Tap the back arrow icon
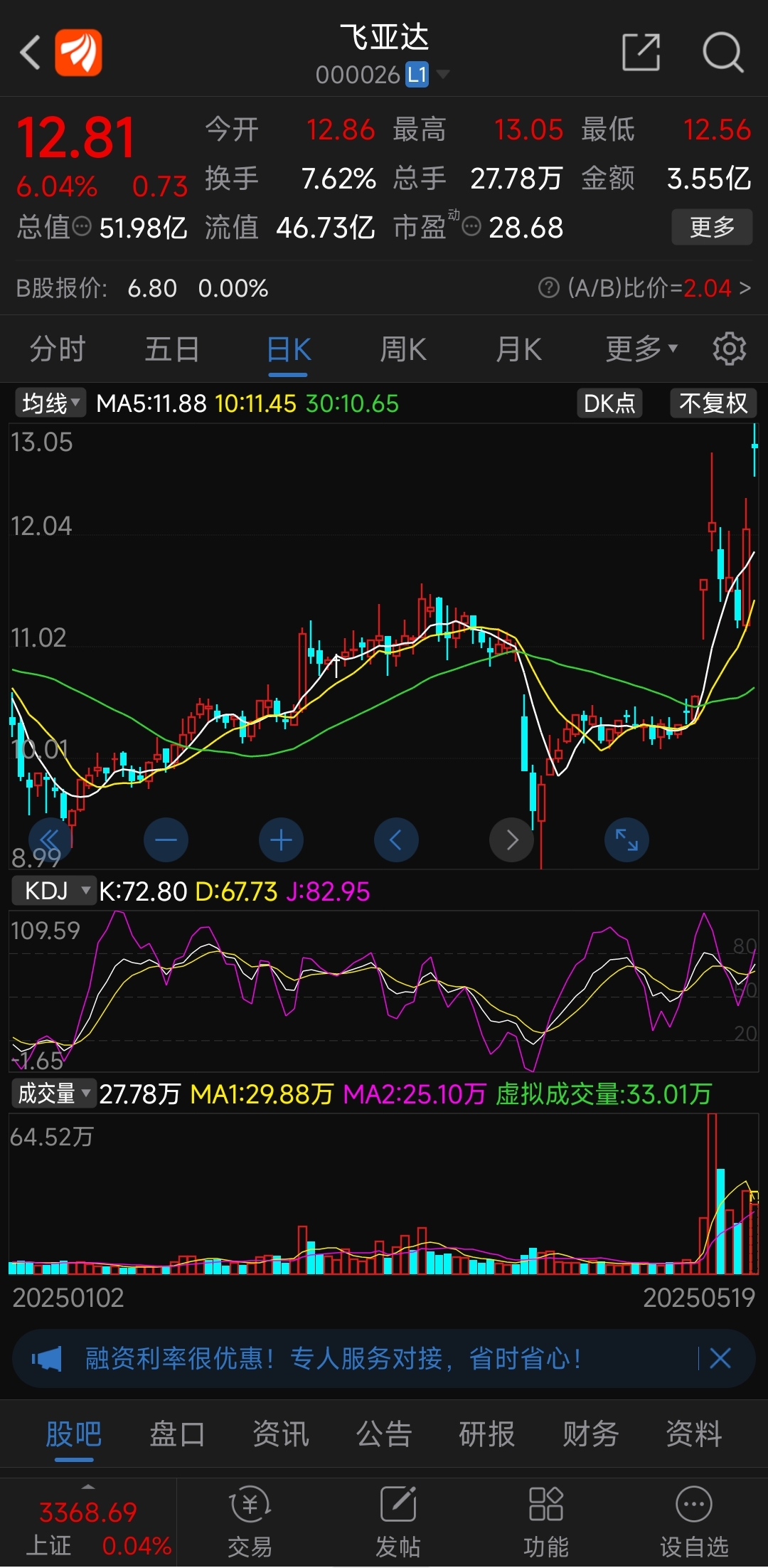 click(30, 52)
